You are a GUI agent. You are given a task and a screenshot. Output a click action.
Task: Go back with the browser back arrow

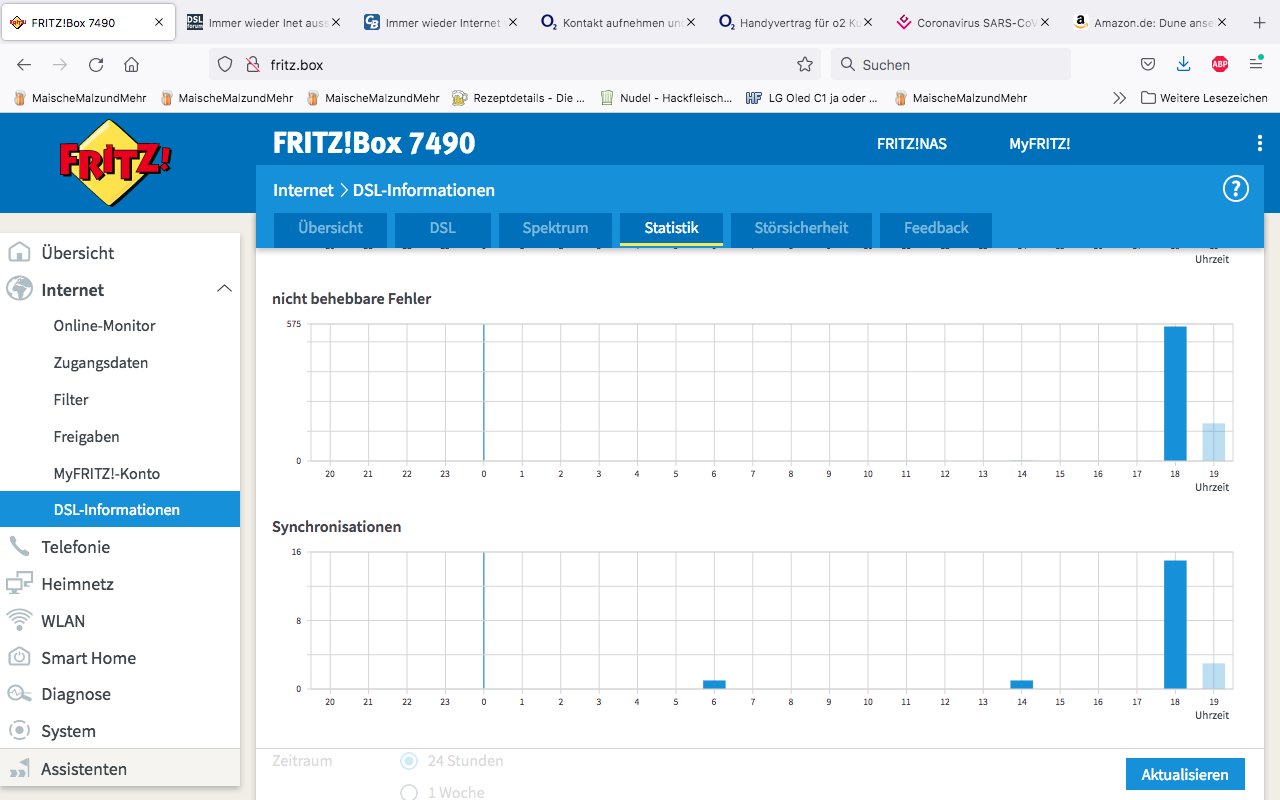tap(24, 64)
